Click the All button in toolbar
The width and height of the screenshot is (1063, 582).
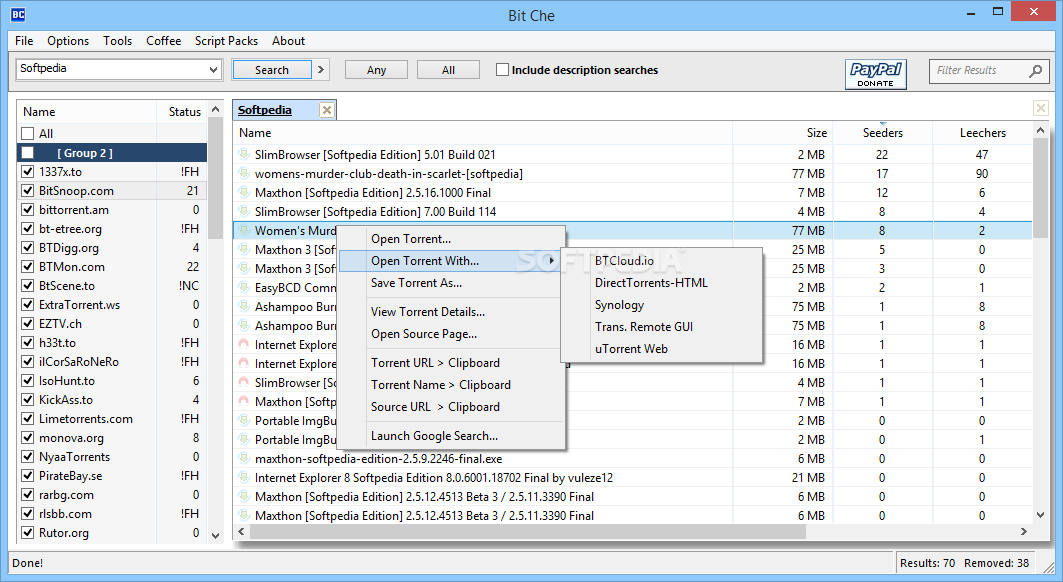(x=448, y=70)
